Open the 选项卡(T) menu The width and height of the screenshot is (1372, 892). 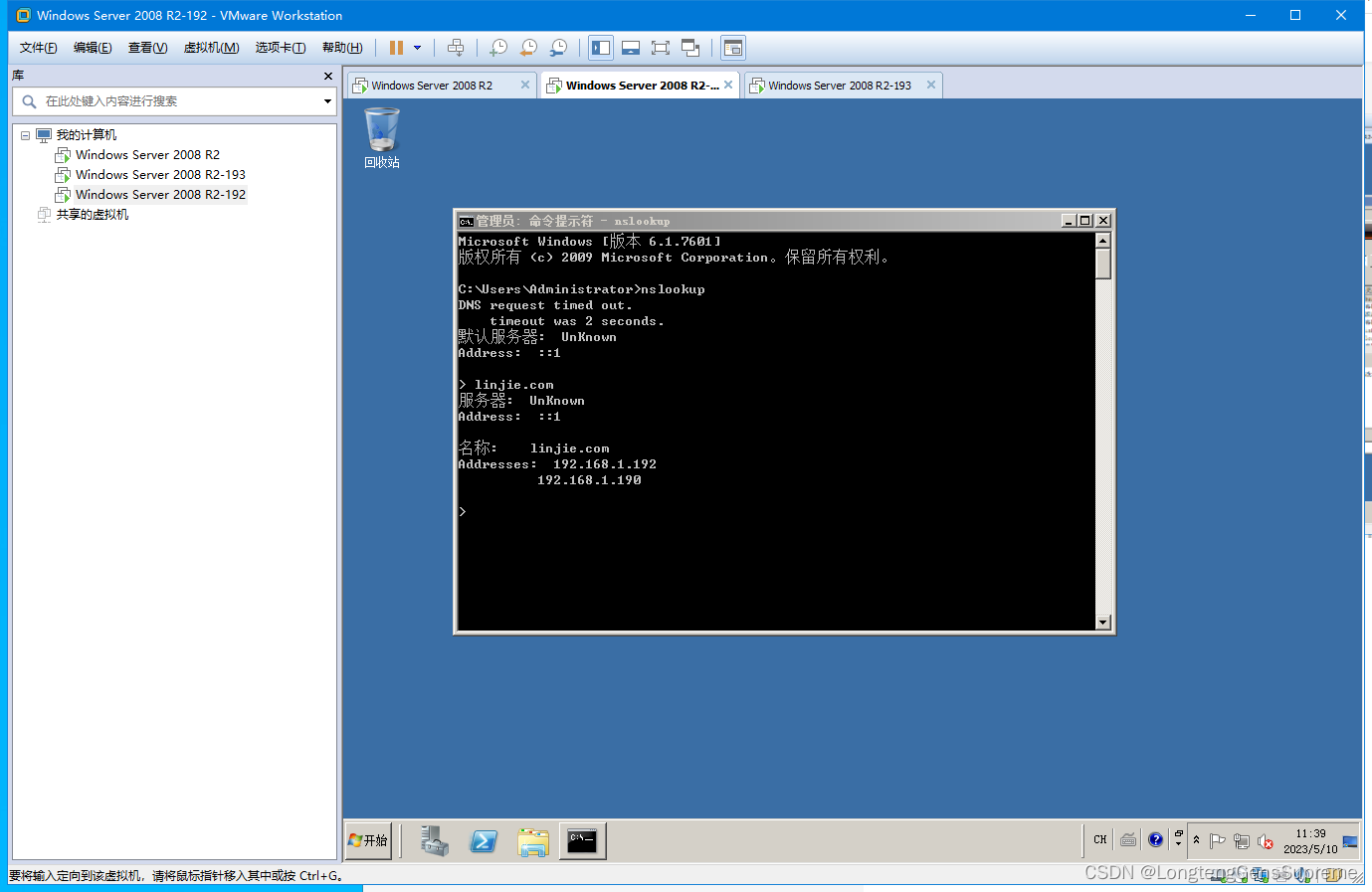(281, 48)
